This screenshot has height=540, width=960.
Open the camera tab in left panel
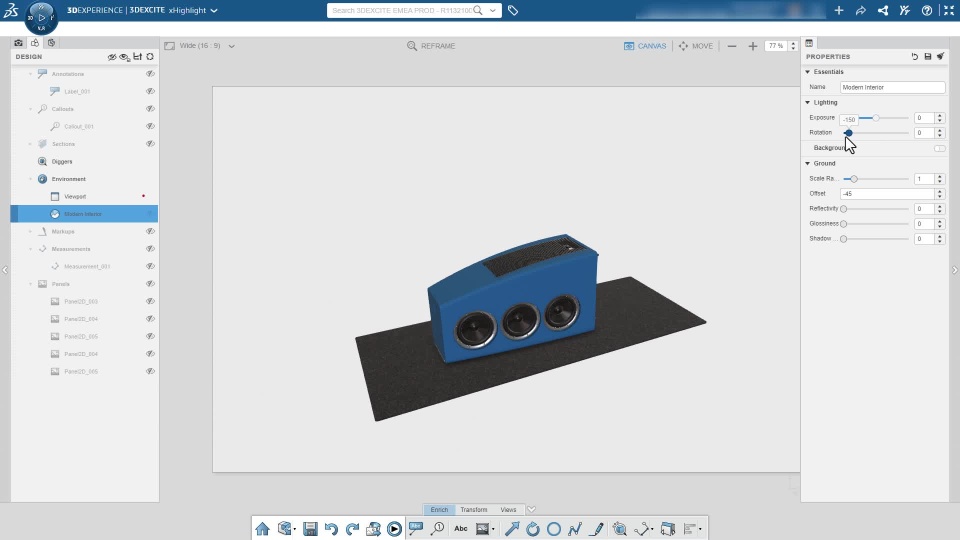(18, 43)
